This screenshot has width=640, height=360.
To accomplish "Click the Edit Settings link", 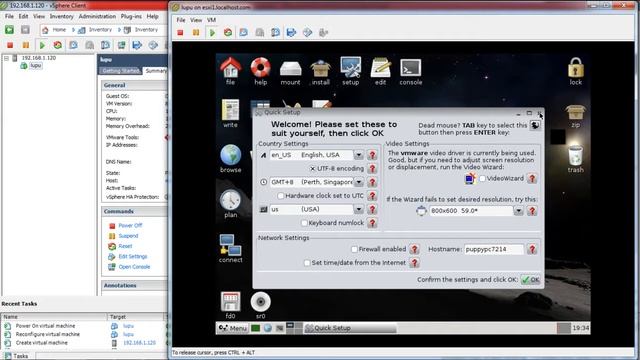I will (133, 256).
